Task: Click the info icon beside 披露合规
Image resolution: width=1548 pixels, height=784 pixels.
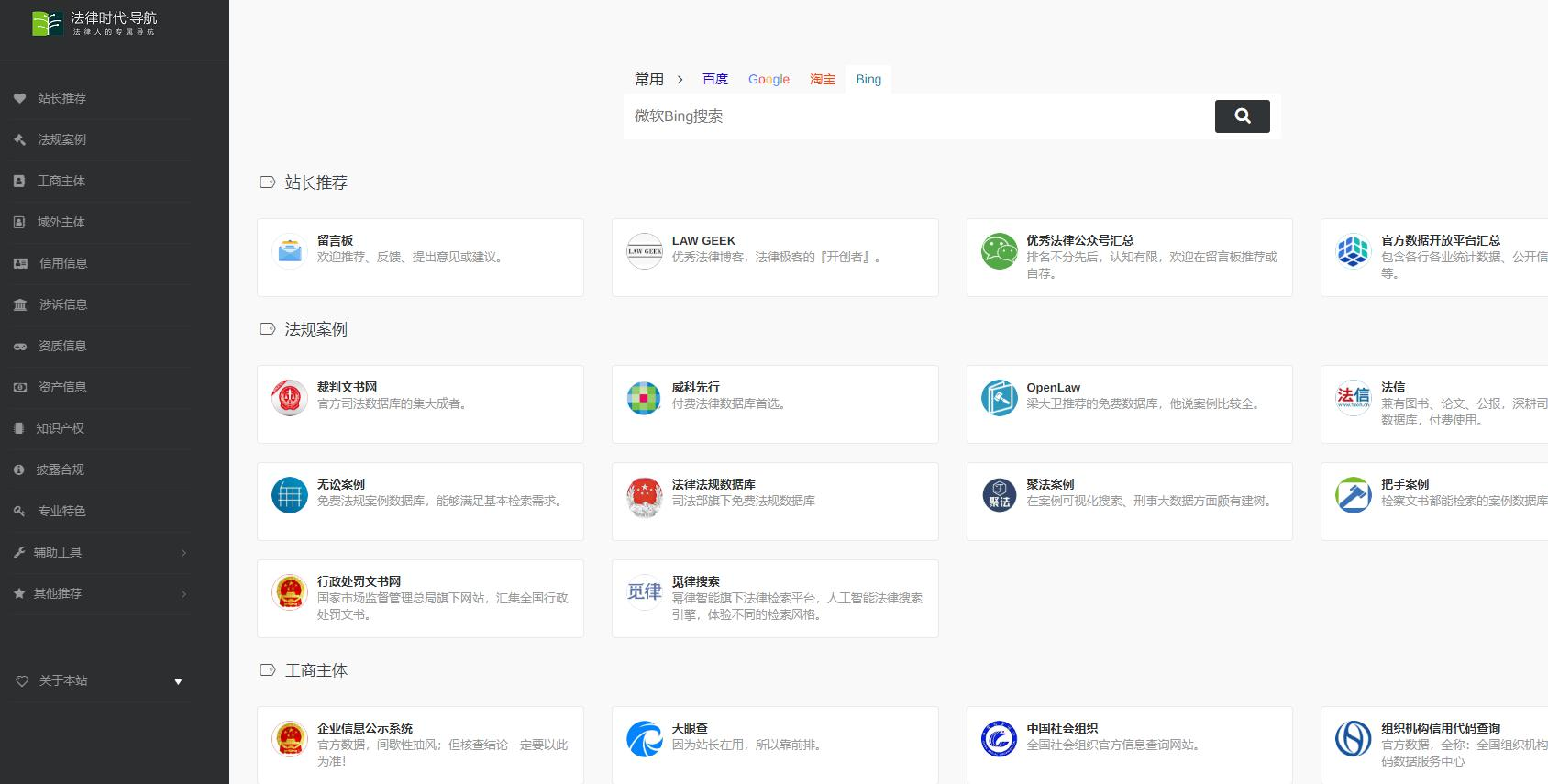Action: 19,469
